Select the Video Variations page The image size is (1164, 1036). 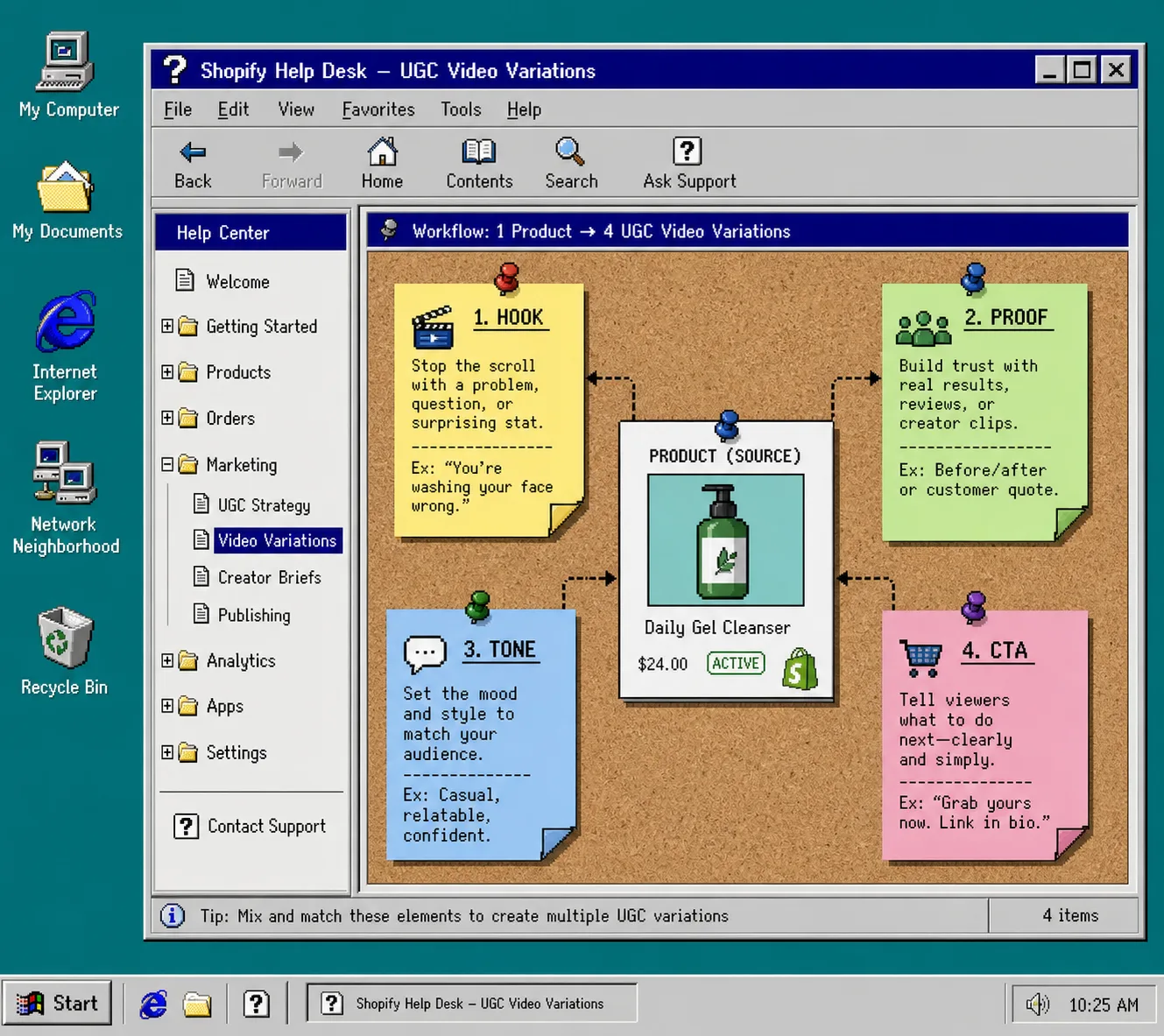[277, 540]
